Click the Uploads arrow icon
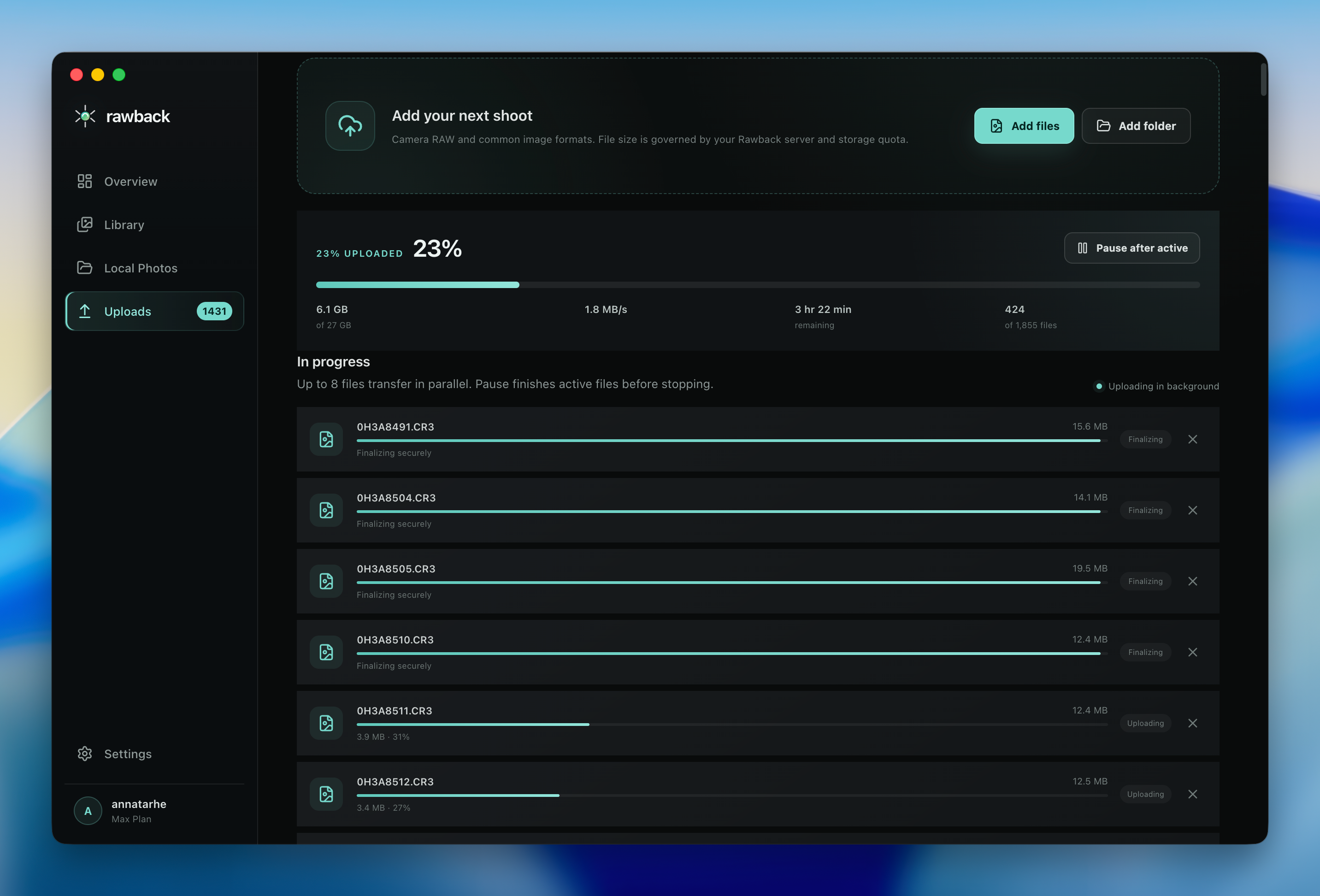Image resolution: width=1320 pixels, height=896 pixels. (85, 311)
